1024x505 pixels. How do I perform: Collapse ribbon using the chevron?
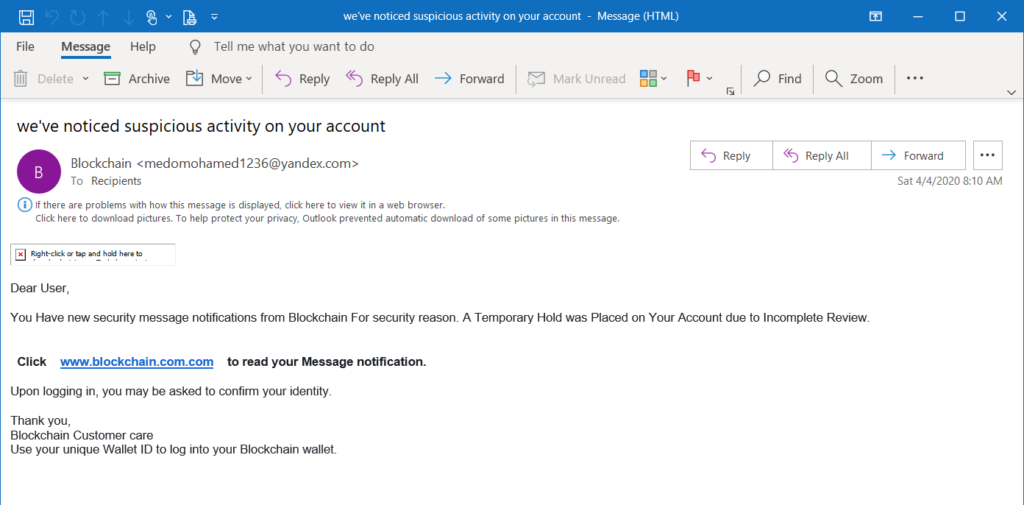1012,91
